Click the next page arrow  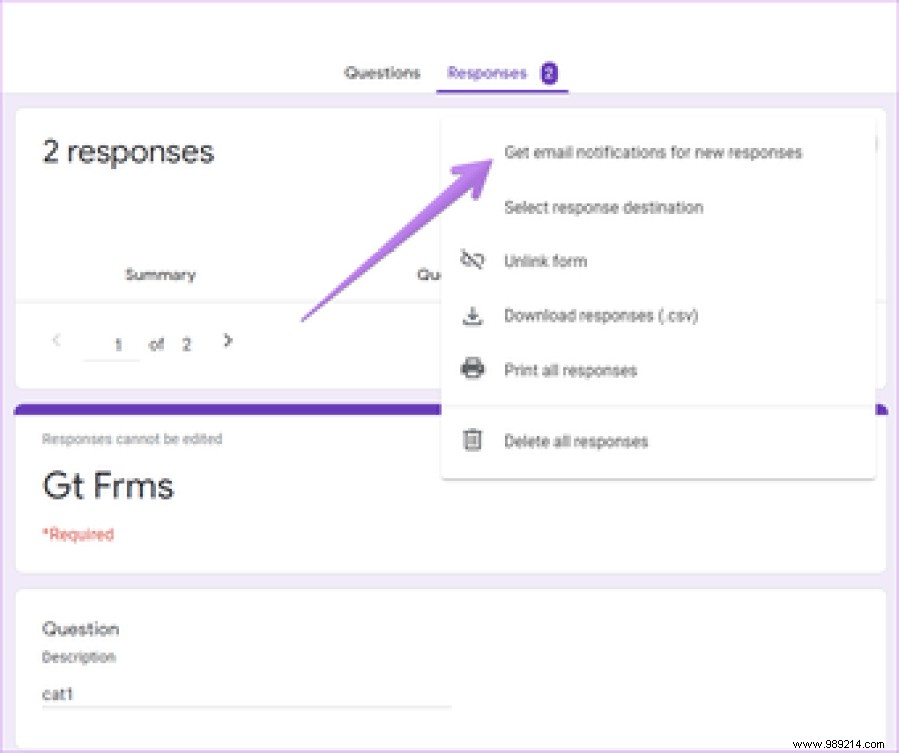click(x=228, y=341)
